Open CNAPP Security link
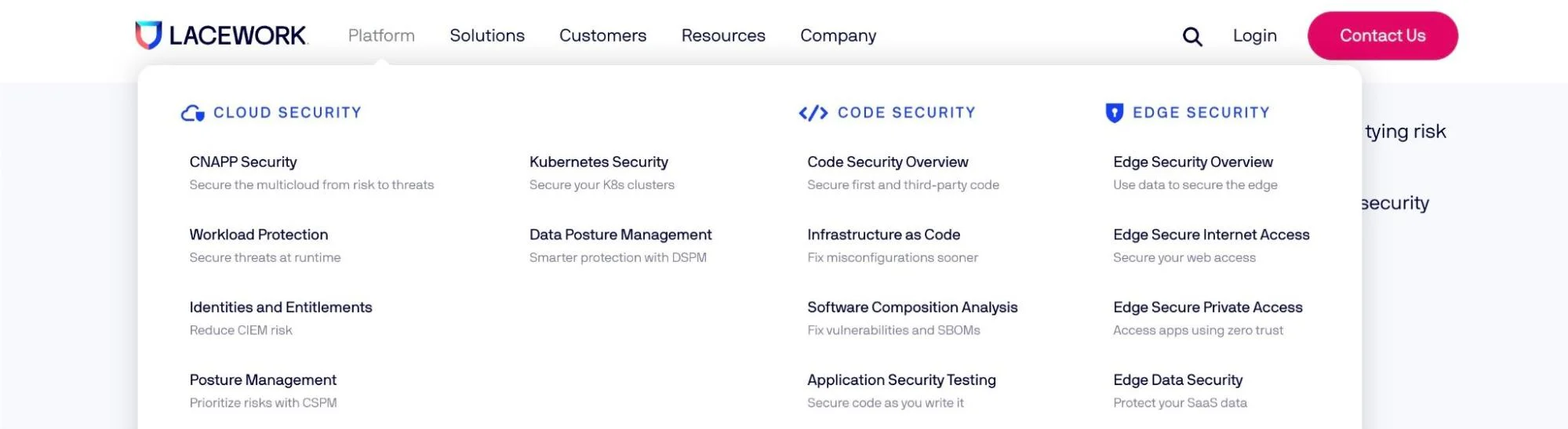Image resolution: width=1568 pixels, height=429 pixels. [243, 162]
